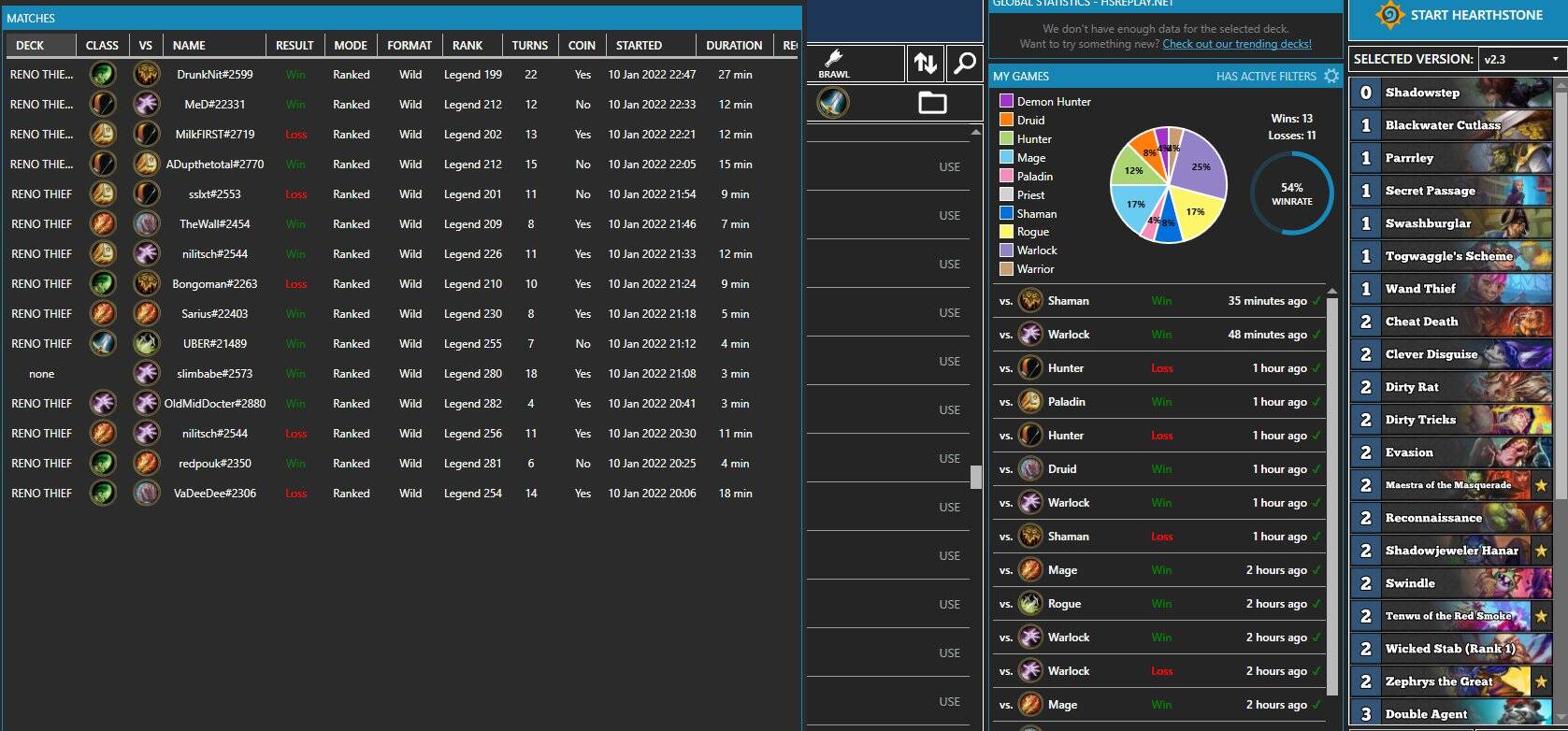Open the Brawl wrench icon
This screenshot has width=1568, height=731.
[x=833, y=64]
